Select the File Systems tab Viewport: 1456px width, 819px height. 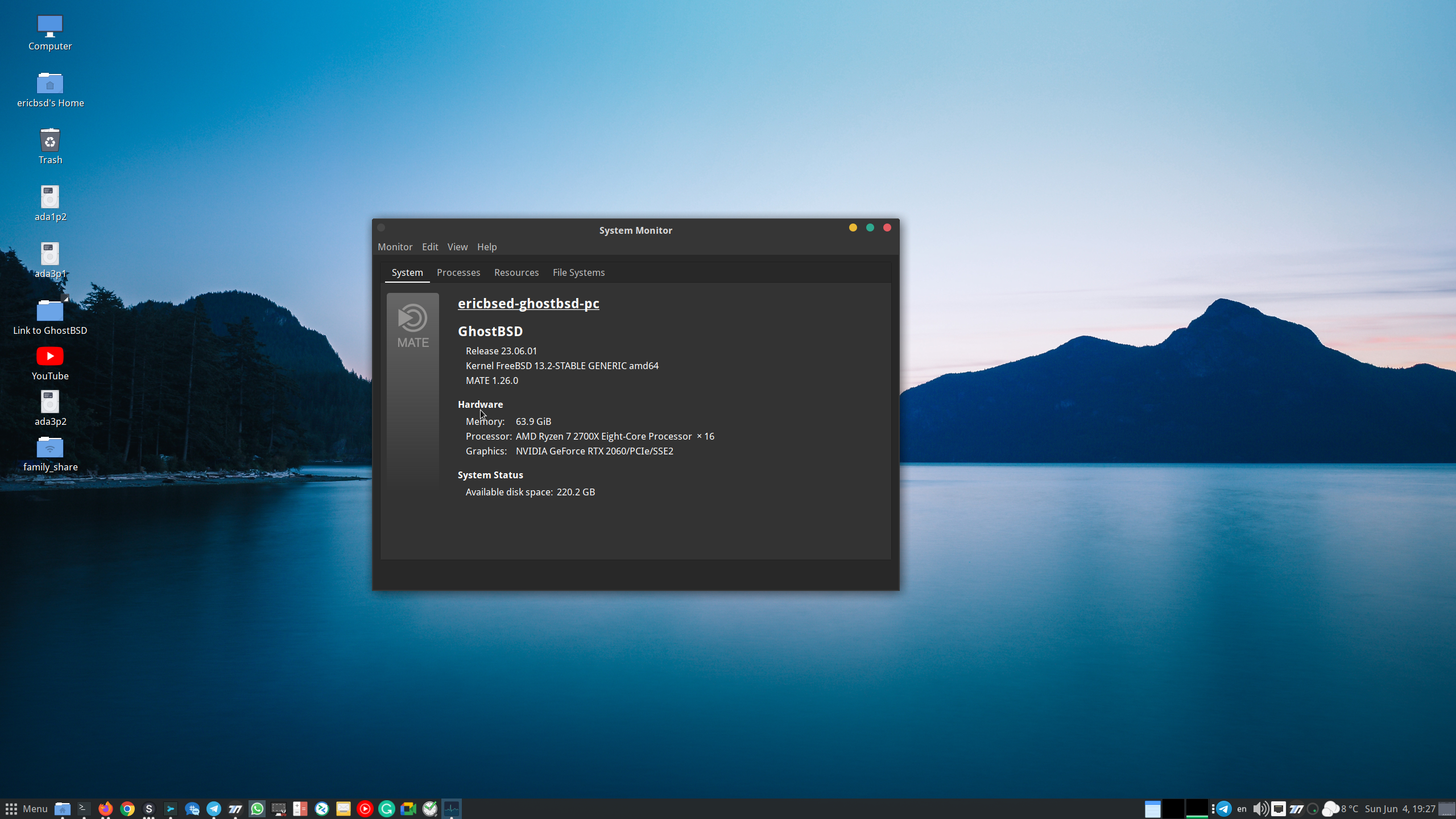(x=578, y=272)
